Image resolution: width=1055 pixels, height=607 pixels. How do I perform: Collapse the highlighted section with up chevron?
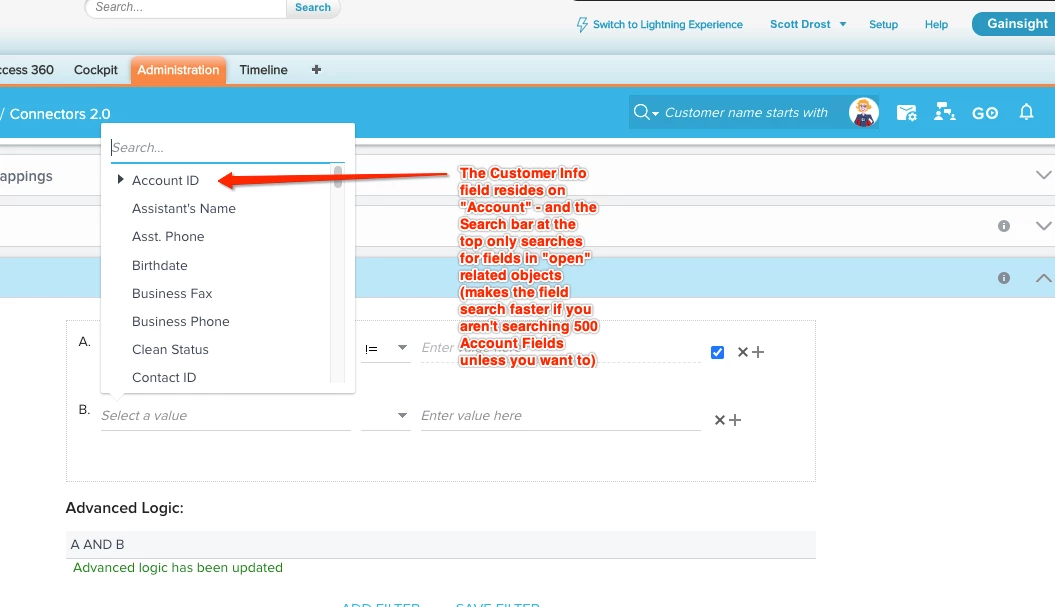[x=1043, y=278]
